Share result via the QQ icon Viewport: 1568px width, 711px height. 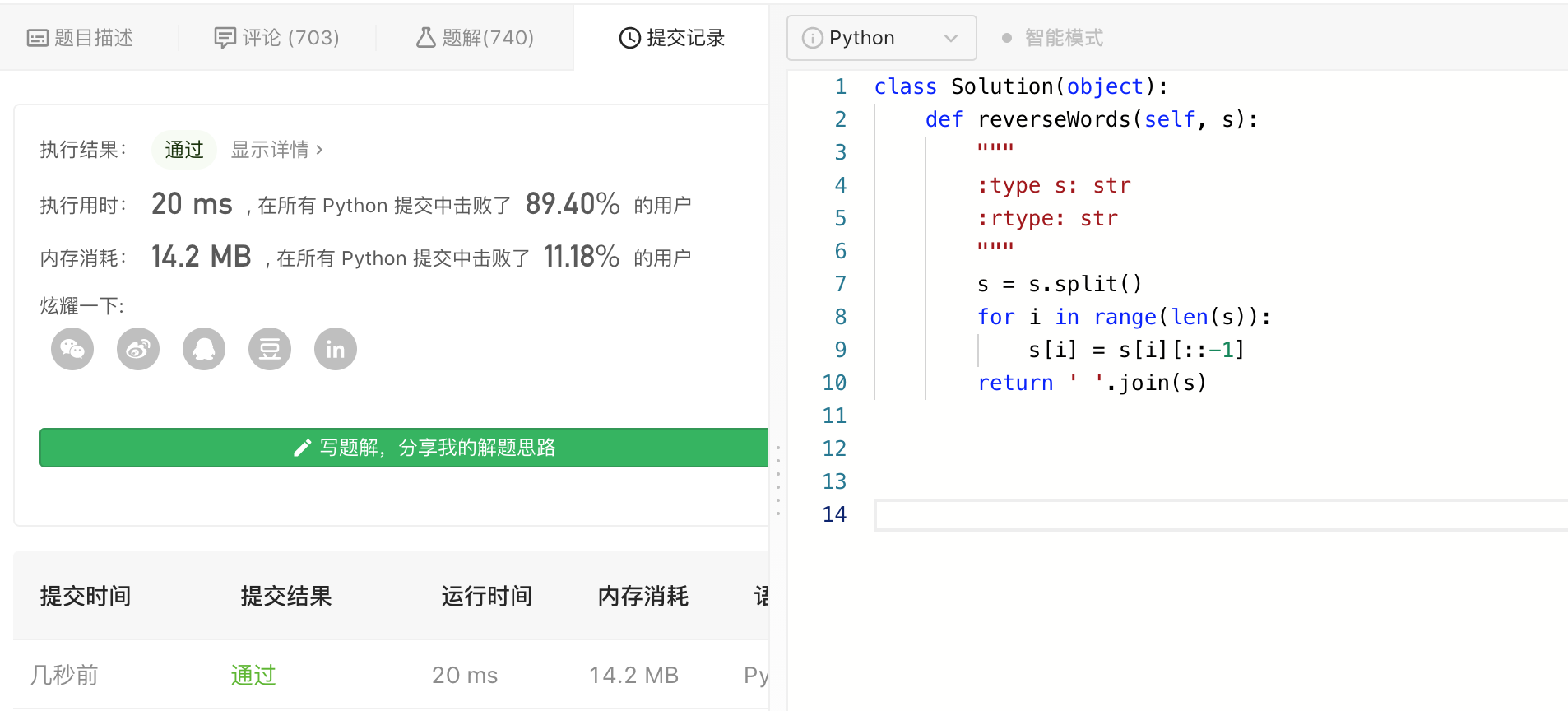(204, 349)
